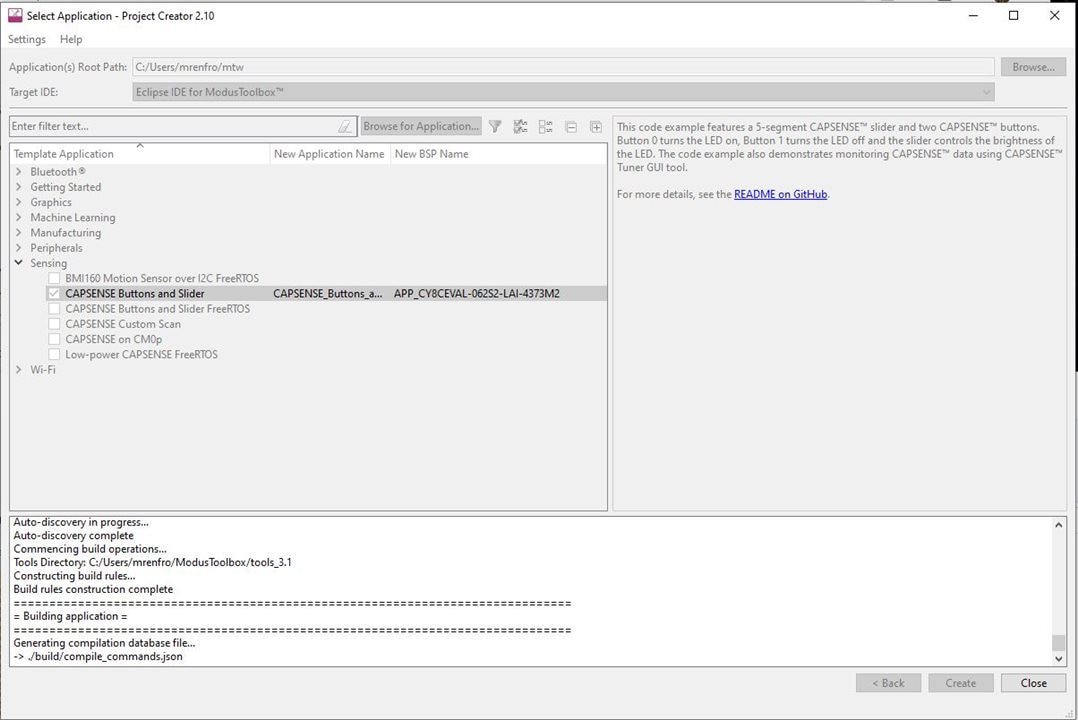This screenshot has height=720, width=1078.
Task: Click the collapse all tree icon
Action: [x=571, y=127]
